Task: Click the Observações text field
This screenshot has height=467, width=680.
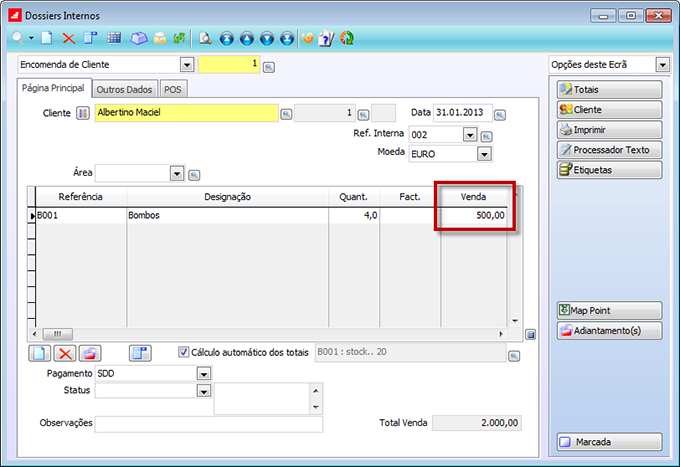Action: [x=209, y=424]
